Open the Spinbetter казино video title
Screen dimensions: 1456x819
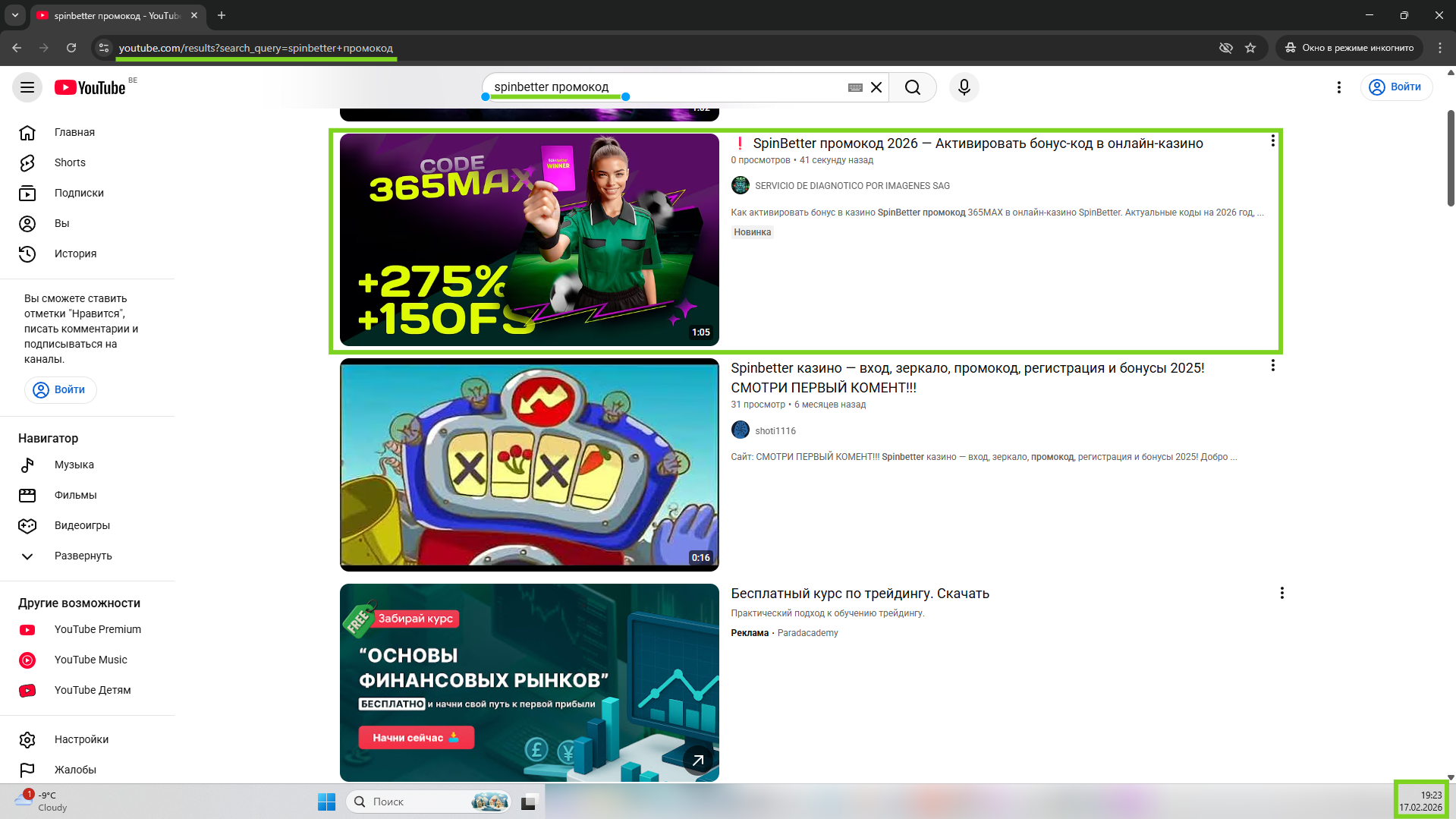coord(967,378)
